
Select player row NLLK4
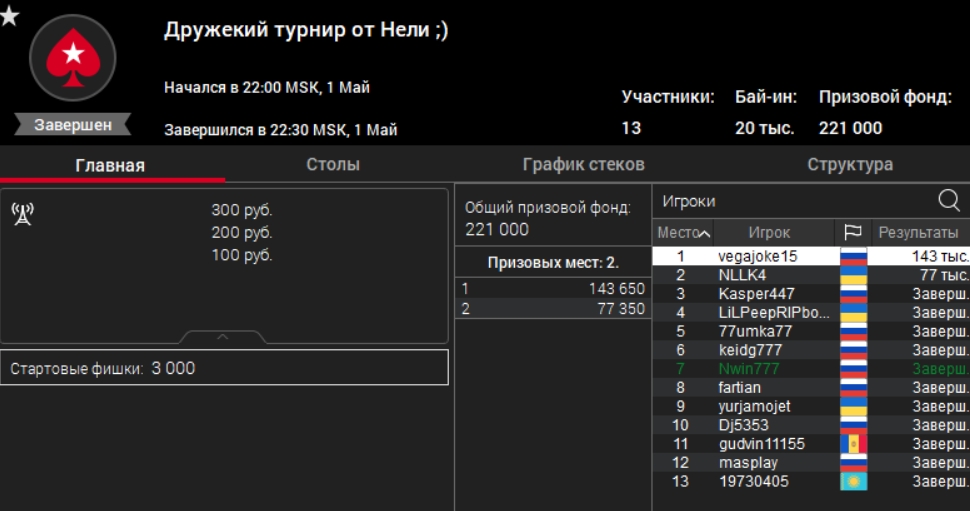811,275
